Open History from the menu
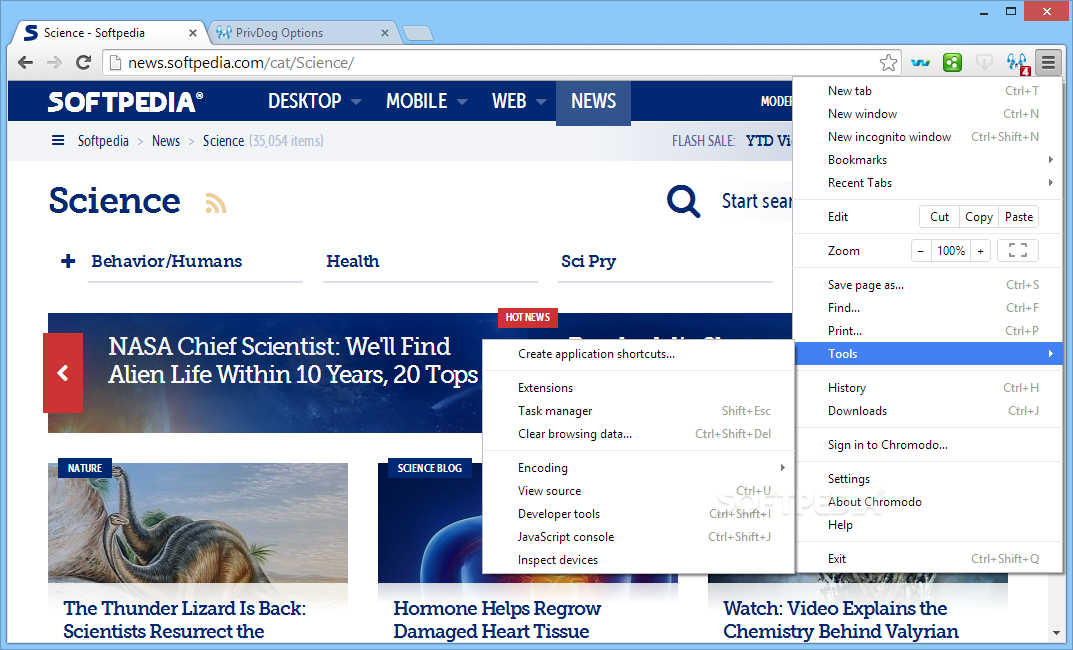The image size is (1073, 650). [x=927, y=388]
